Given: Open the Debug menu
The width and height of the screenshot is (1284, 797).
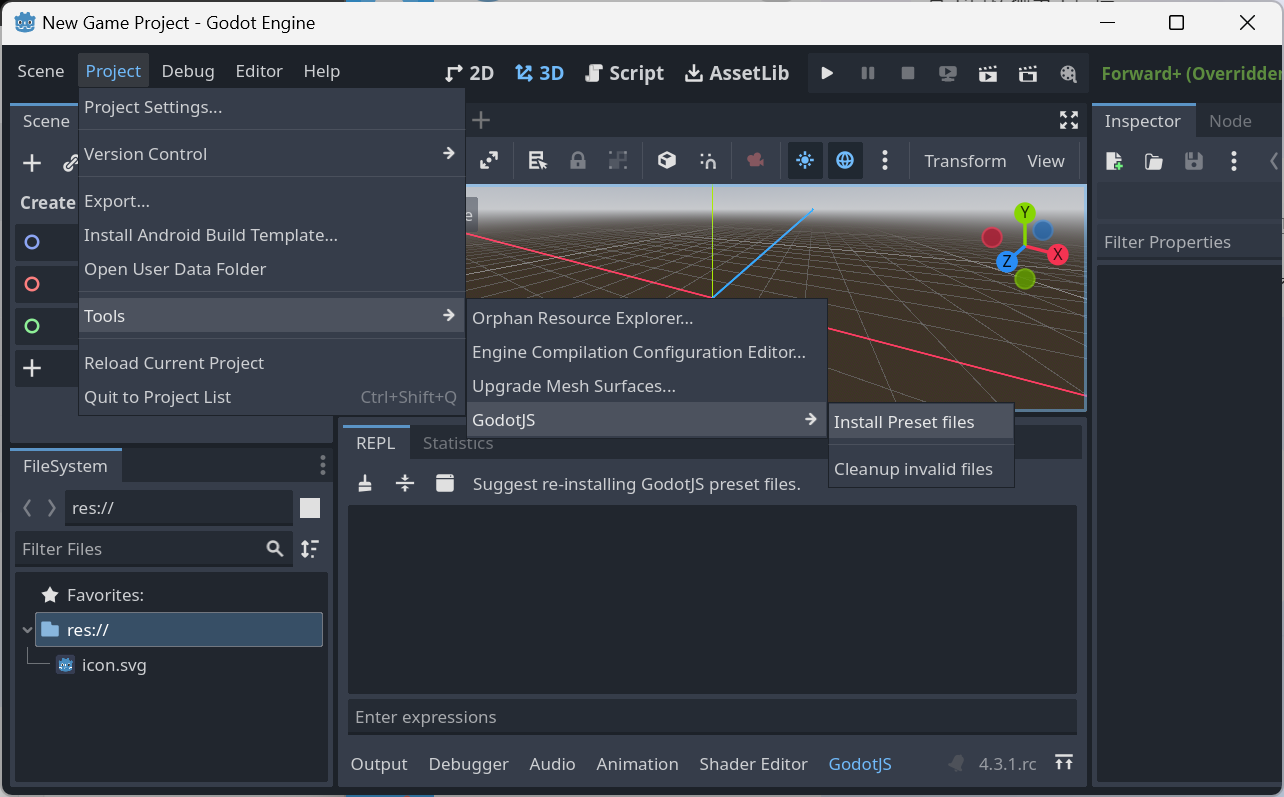Looking at the screenshot, I should pyautogui.click(x=188, y=71).
